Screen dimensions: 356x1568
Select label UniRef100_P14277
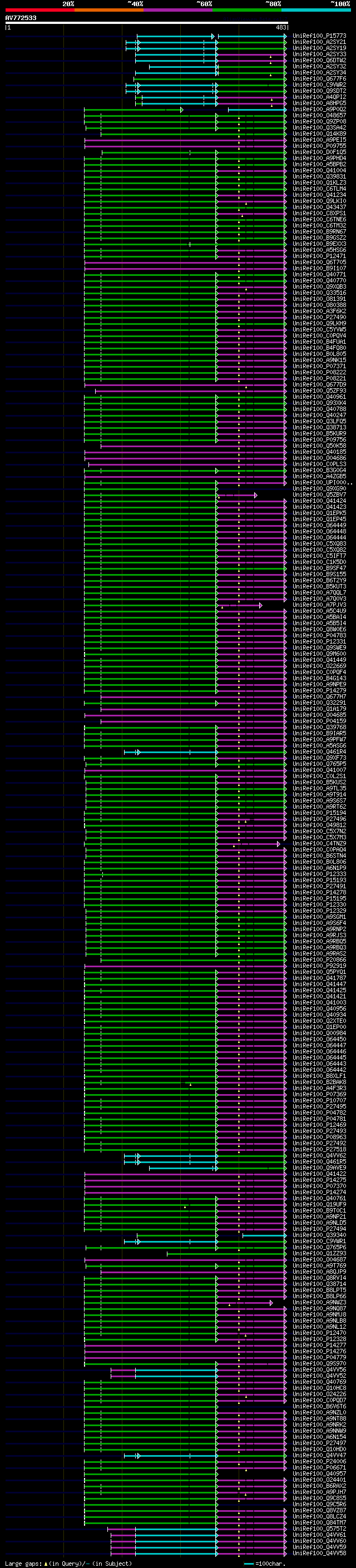tap(319, 1346)
